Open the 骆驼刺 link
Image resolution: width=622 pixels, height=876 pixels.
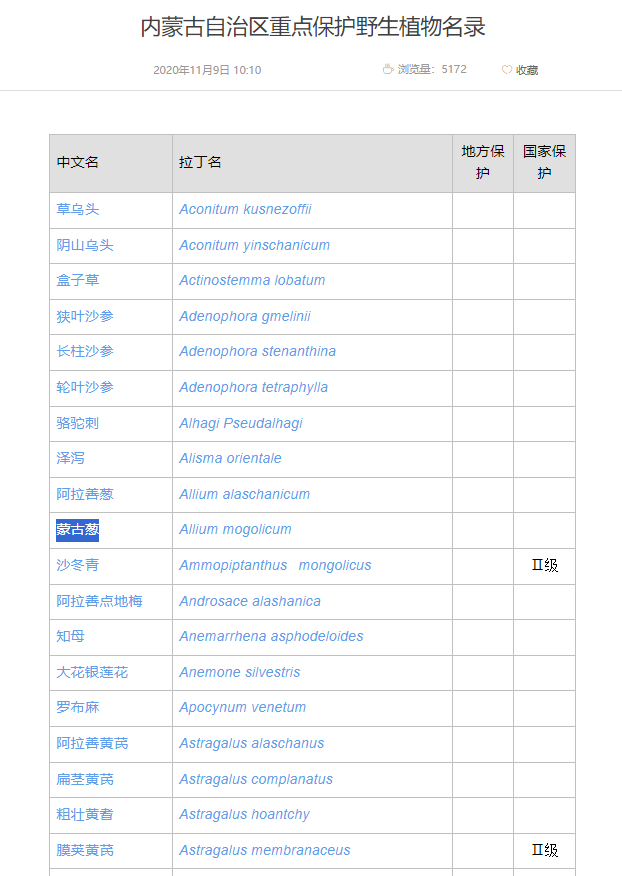coord(78,423)
